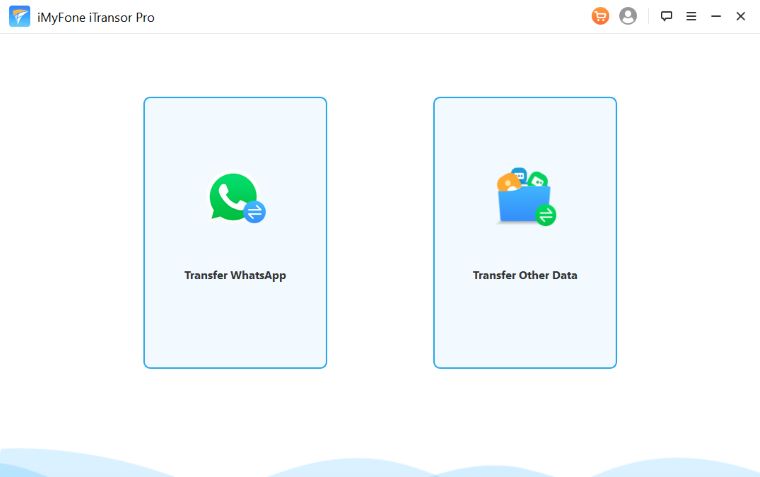Image resolution: width=760 pixels, height=477 pixels.
Task: Select the Transfer Other Data label
Action: [525, 275]
